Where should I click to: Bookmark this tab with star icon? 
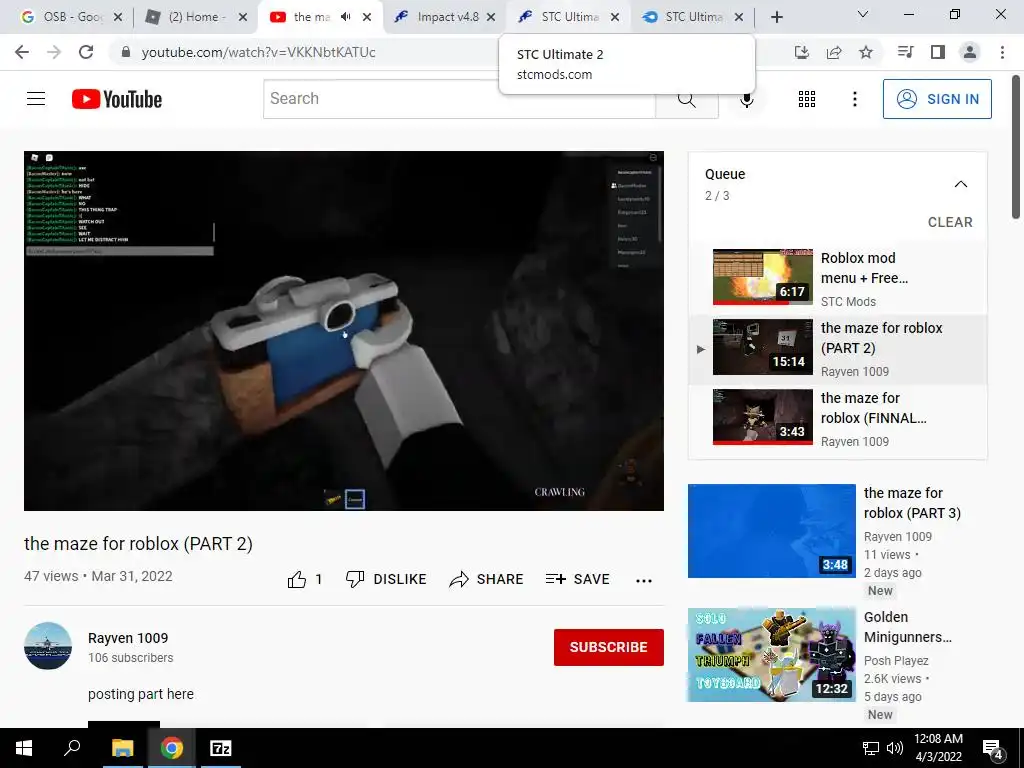point(866,52)
